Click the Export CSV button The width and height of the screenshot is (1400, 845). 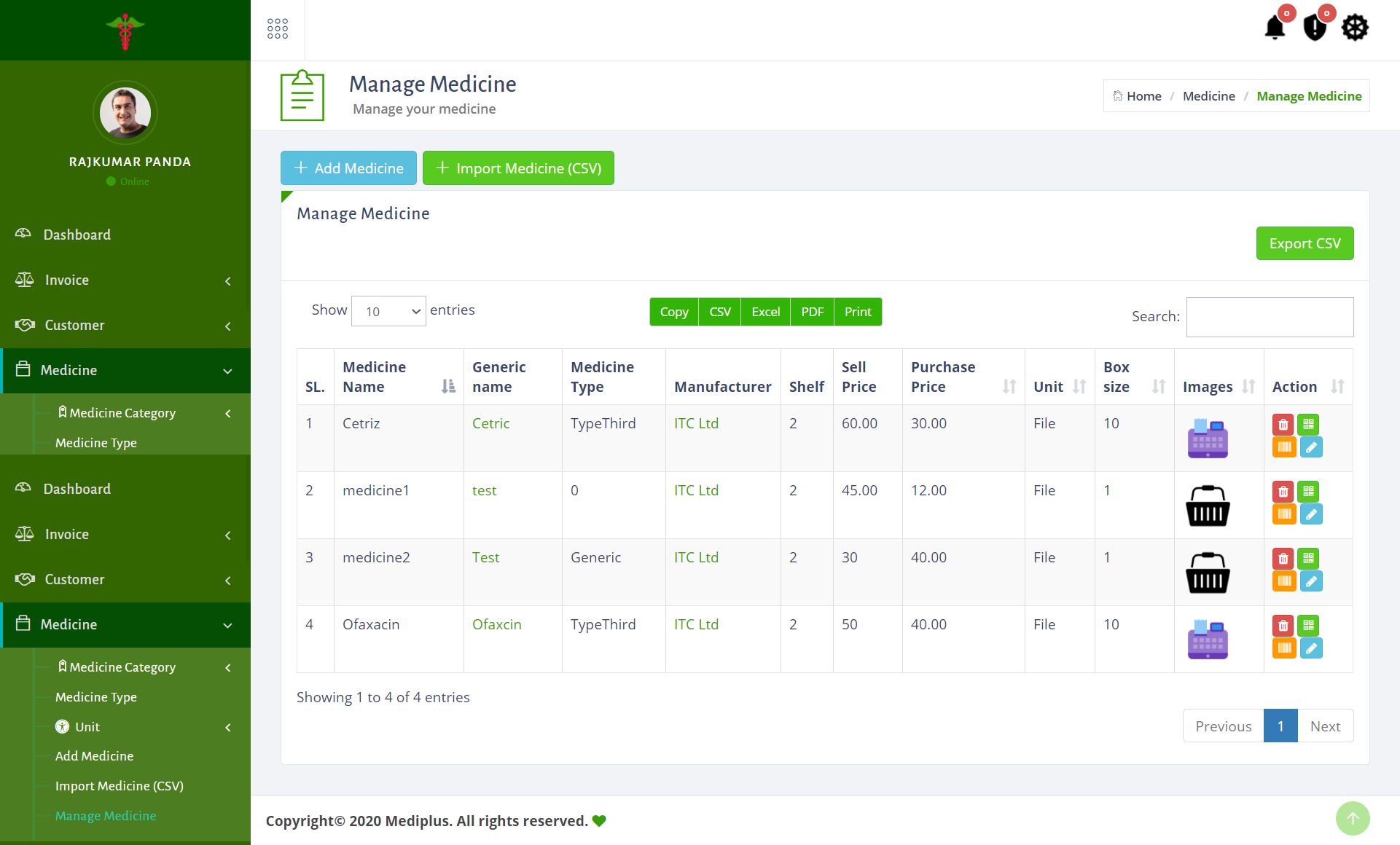1305,243
